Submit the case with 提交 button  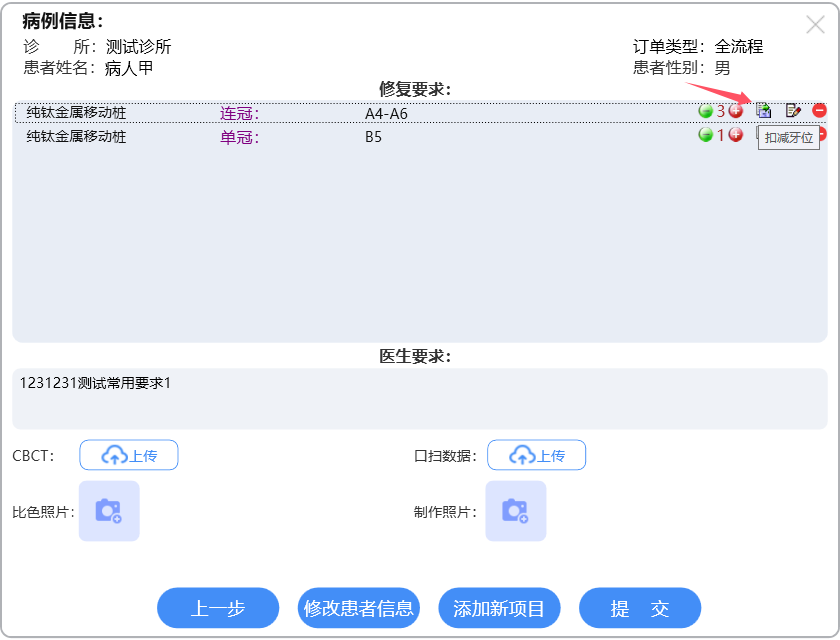(640, 608)
